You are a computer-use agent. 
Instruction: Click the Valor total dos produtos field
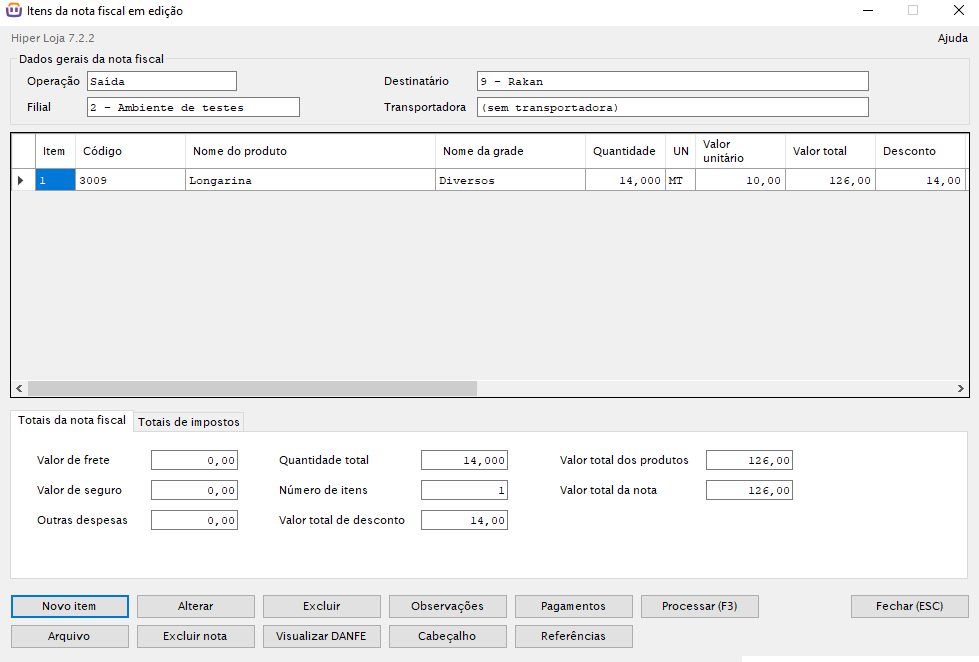749,460
